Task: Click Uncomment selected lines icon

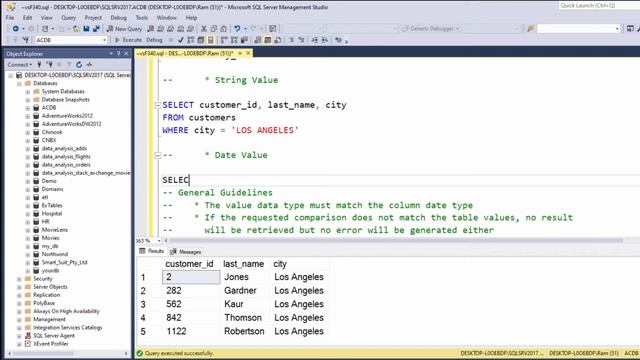Action: point(301,40)
